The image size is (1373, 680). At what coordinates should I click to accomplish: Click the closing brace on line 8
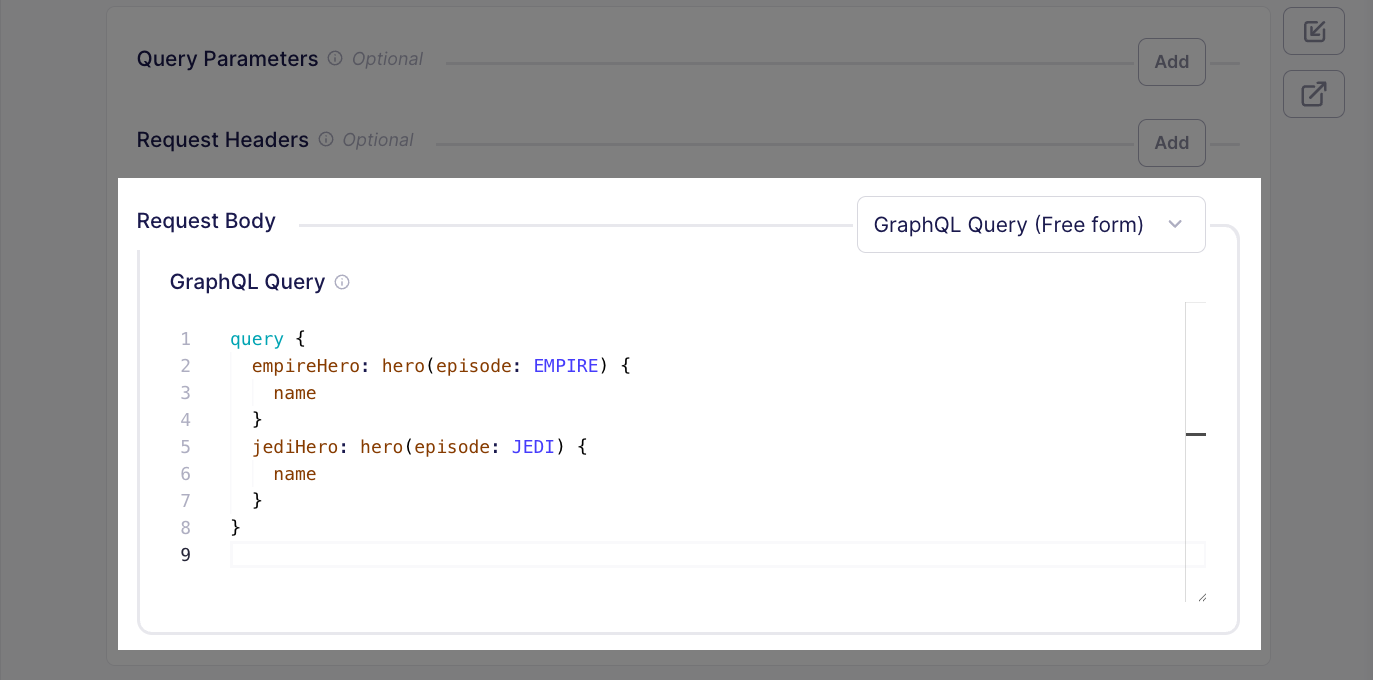pos(234,527)
